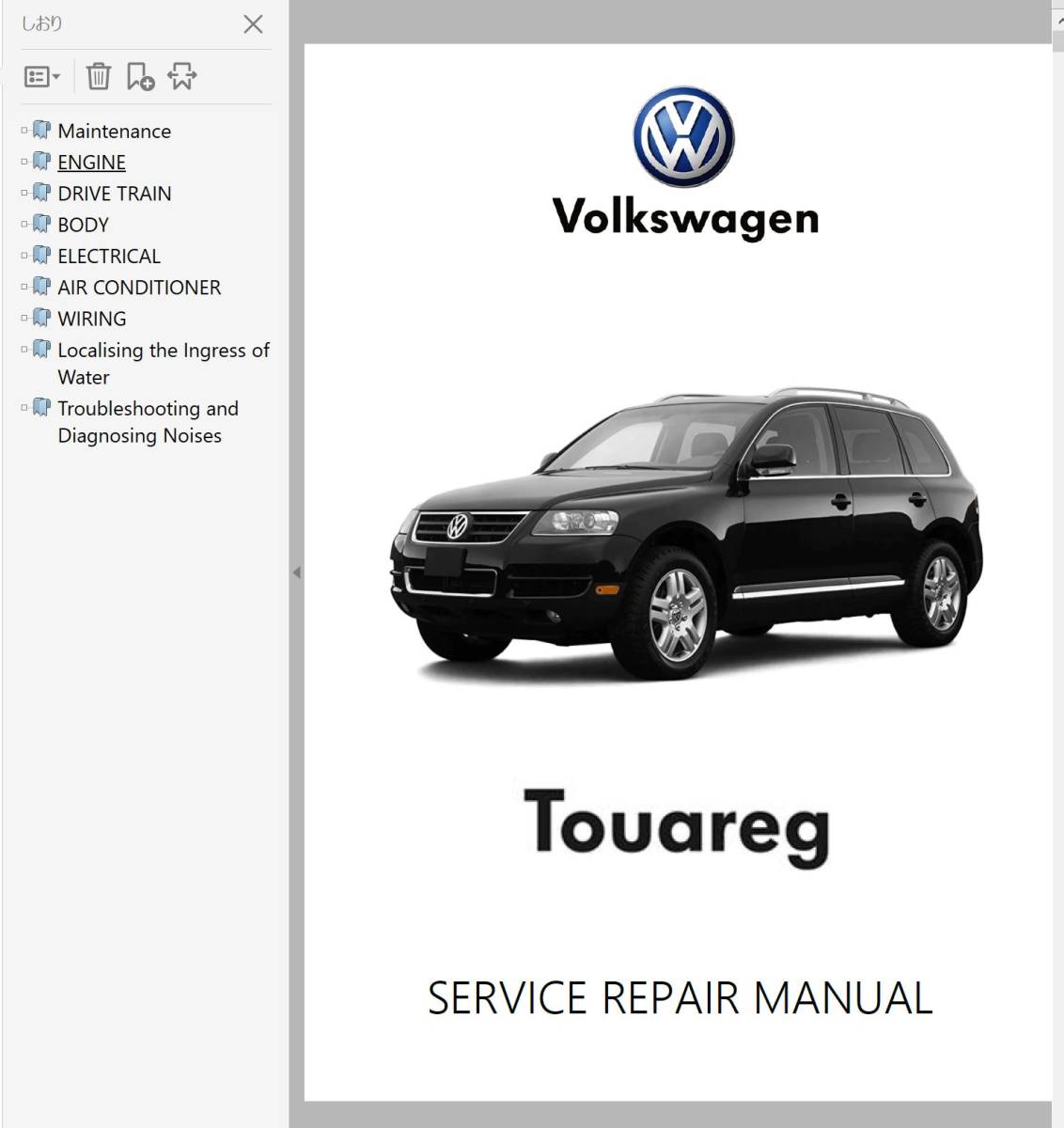
Task: Delete the selected bookmark with the trash icon
Action: tap(99, 76)
